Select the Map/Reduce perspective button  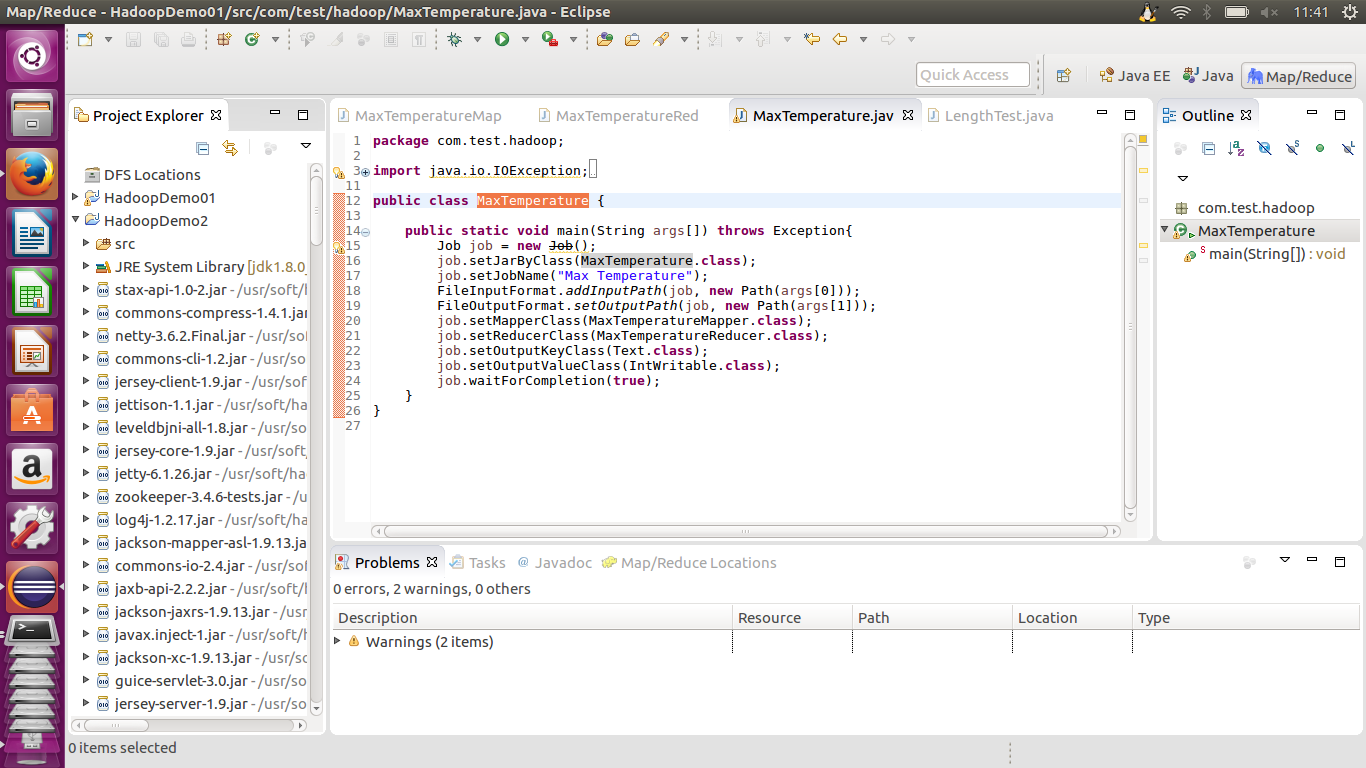pyautogui.click(x=1298, y=76)
